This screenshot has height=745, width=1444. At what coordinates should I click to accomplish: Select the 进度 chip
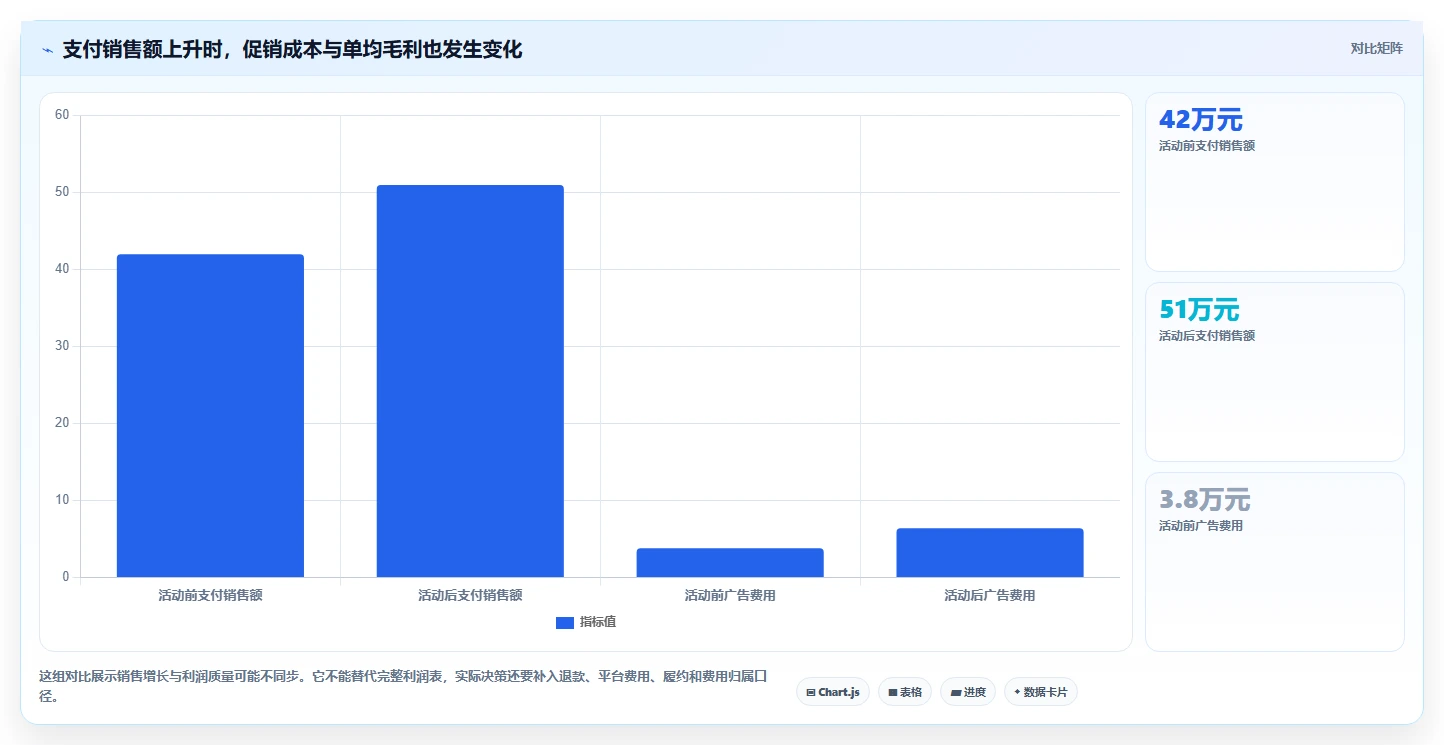pos(968,692)
